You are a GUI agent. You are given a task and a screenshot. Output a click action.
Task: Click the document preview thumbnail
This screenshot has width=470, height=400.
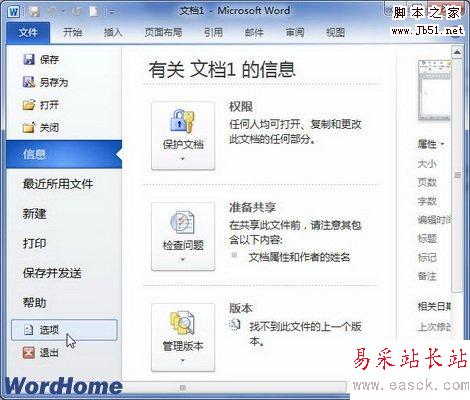[x=434, y=90]
